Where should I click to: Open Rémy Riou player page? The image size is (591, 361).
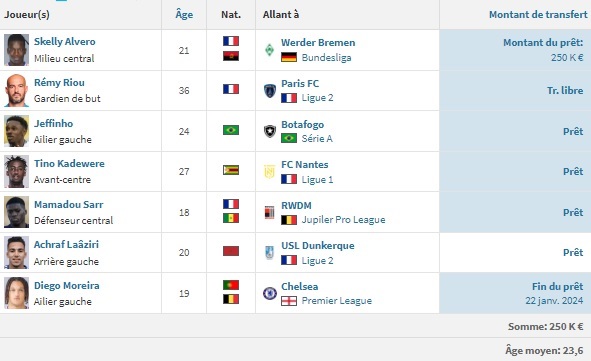(x=59, y=83)
